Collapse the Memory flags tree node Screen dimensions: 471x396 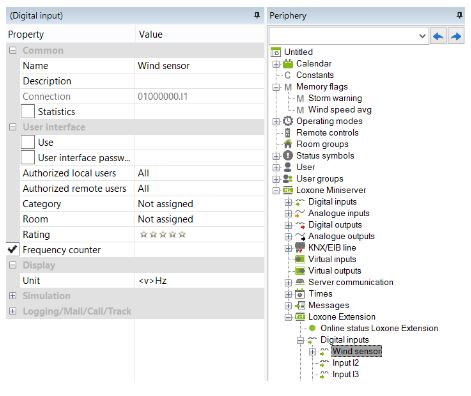[276, 87]
